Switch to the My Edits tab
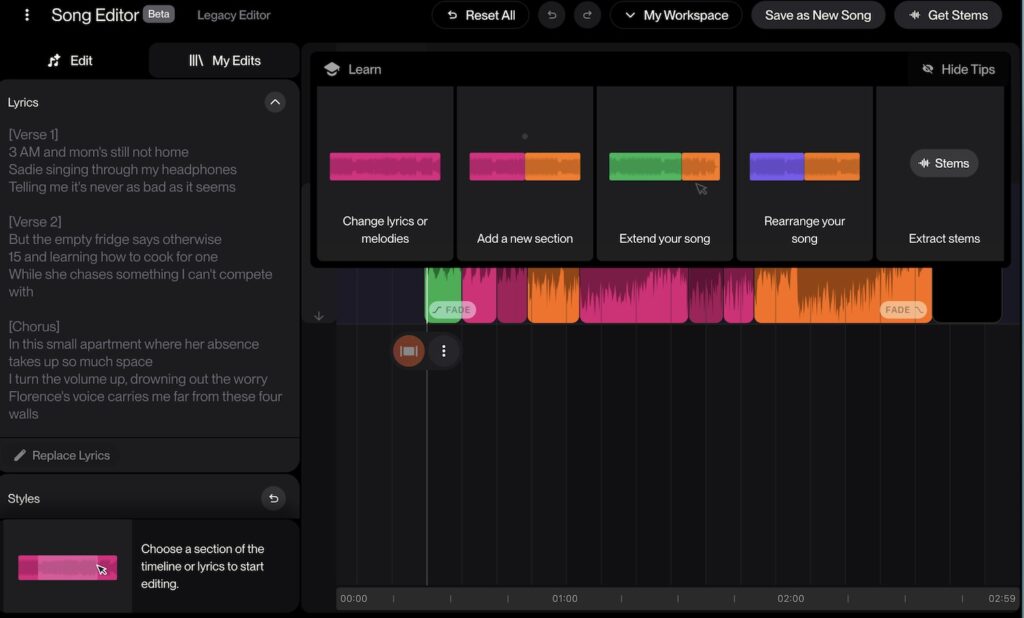 coord(224,60)
